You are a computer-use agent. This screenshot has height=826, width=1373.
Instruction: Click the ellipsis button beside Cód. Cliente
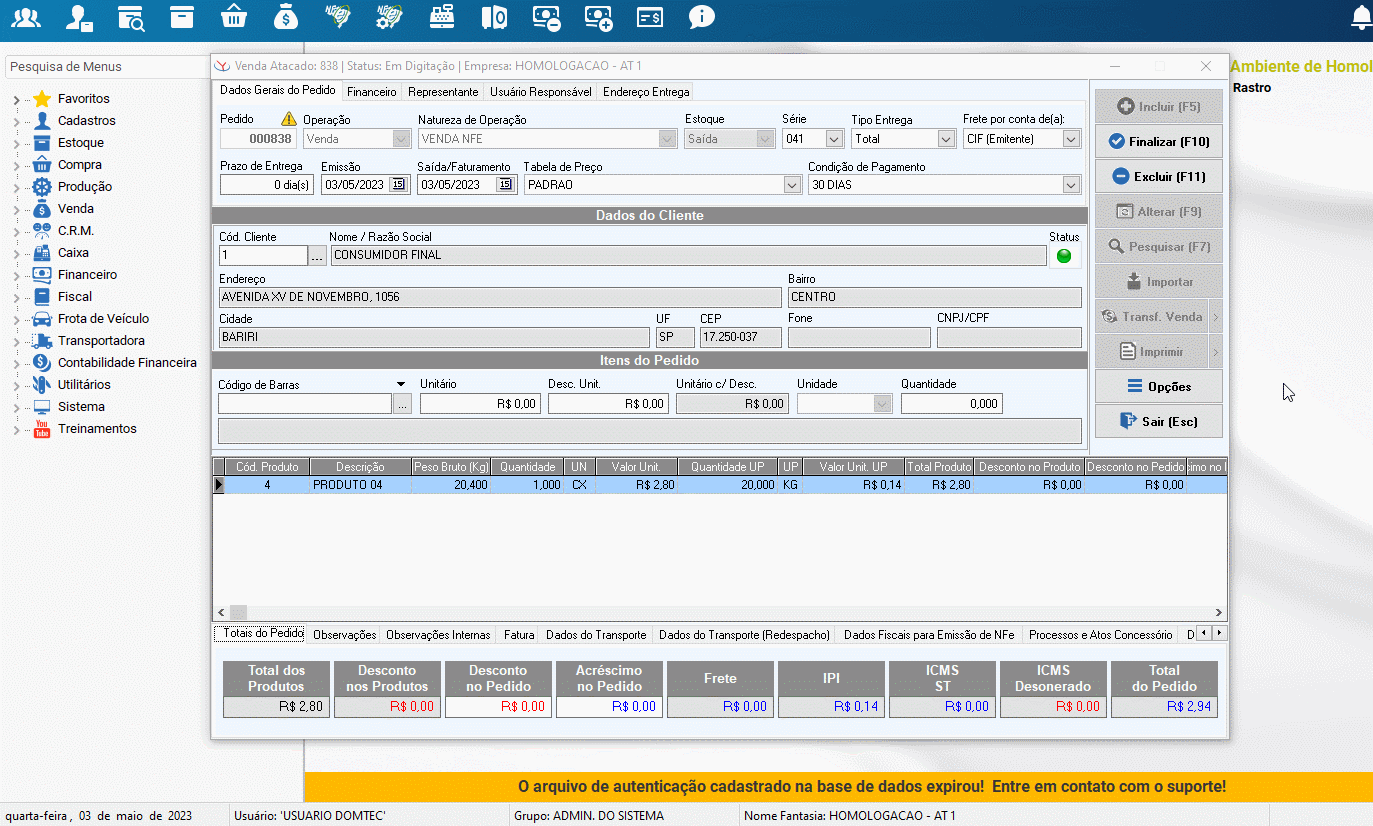[317, 256]
